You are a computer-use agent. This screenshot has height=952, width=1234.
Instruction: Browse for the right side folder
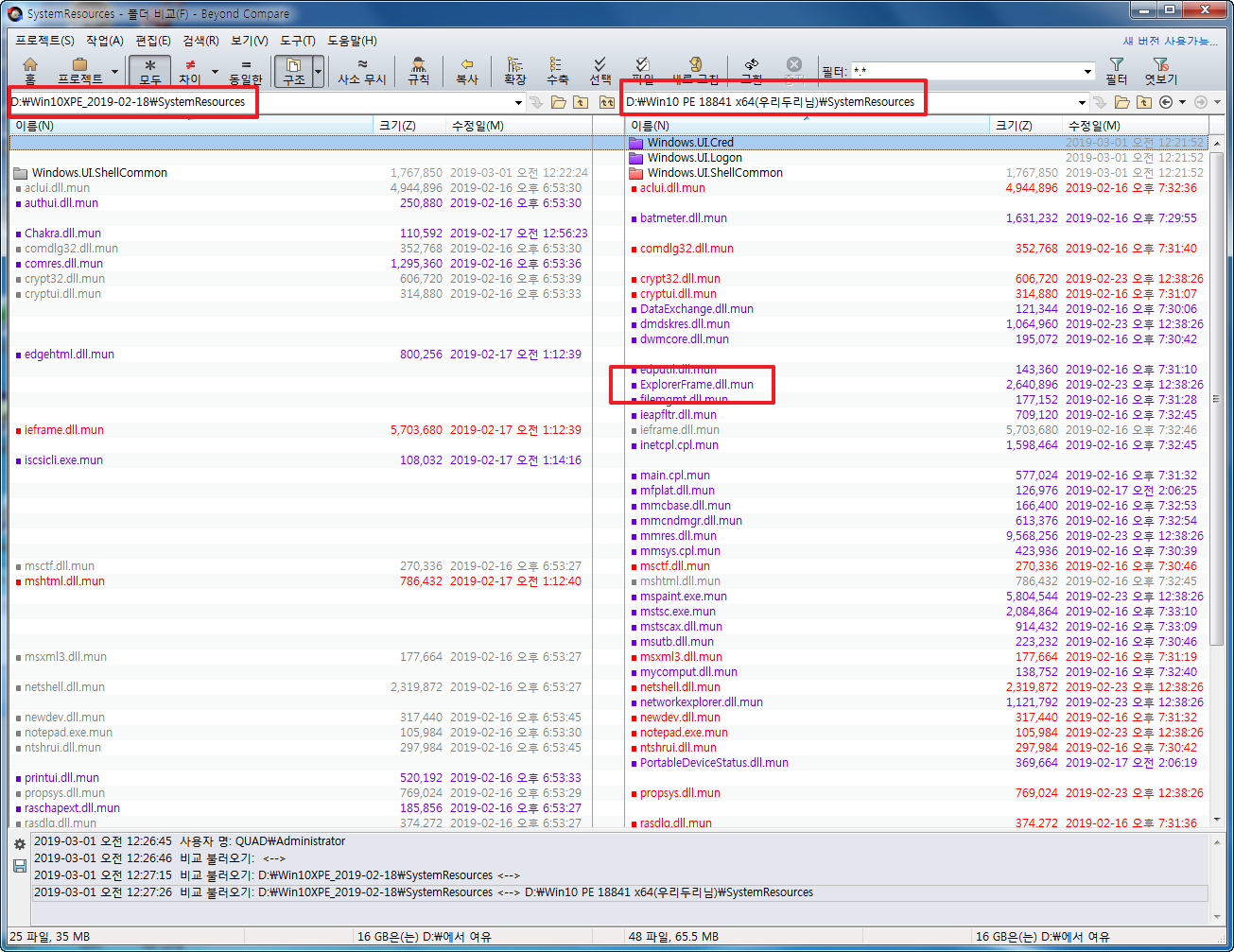1122,102
